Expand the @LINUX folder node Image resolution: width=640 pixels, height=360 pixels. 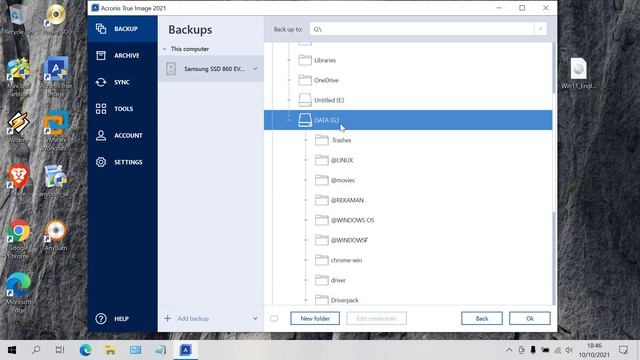pos(306,160)
